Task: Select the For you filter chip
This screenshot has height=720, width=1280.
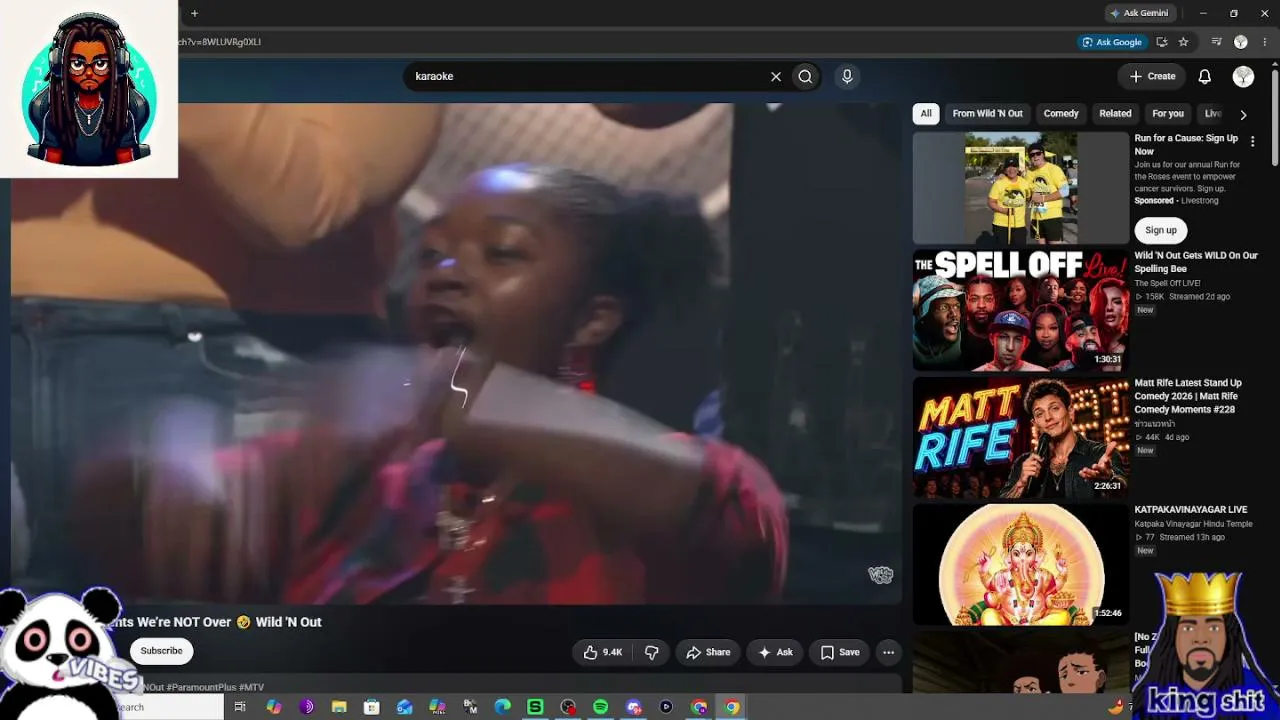Action: 1168,114
